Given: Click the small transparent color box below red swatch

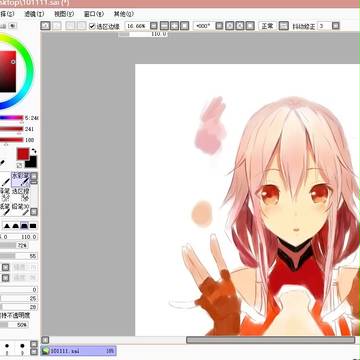Looking at the screenshot, I should tap(20, 165).
